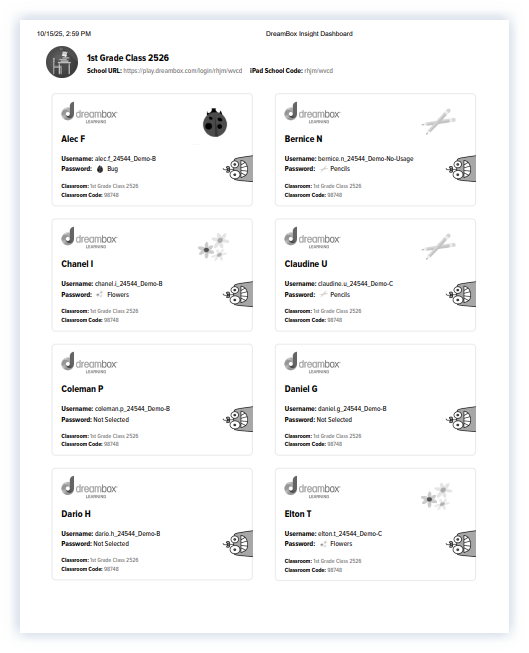
Task: Click the DreamBox logo on Alec F card
Action: click(x=89, y=113)
